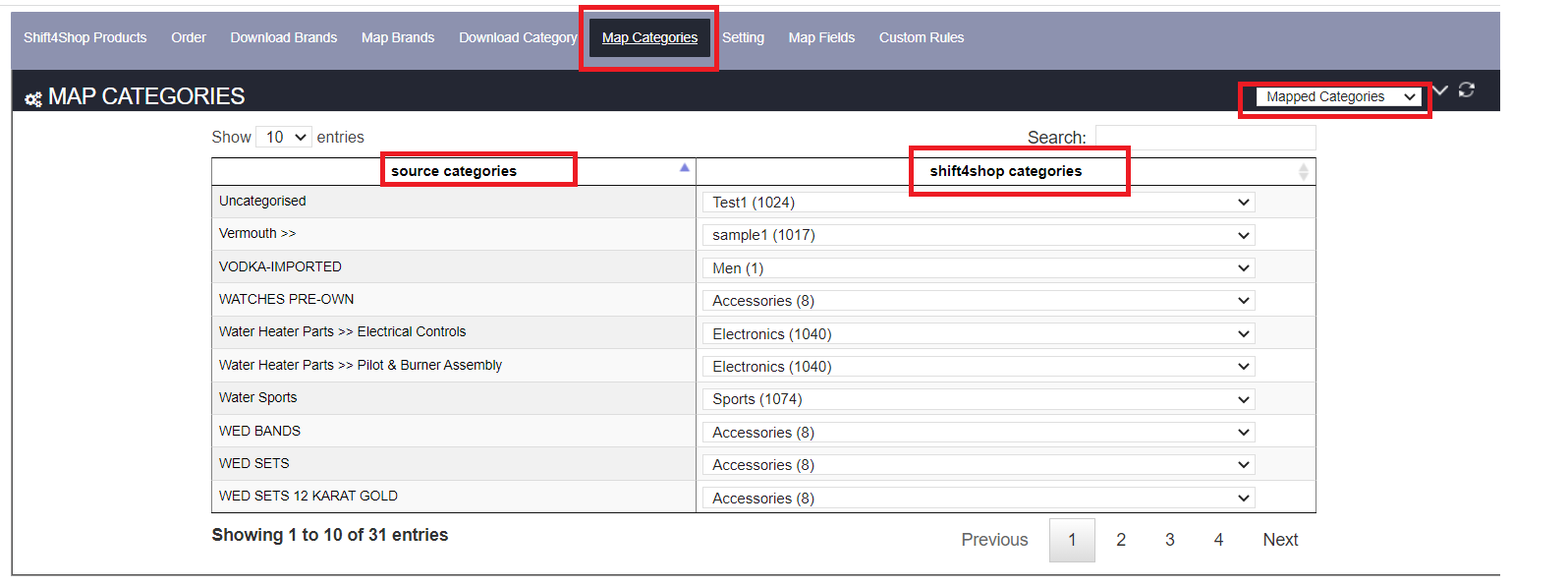1568x588 pixels.
Task: Open Men (1) dropdown for VODKA-IMPORTED
Action: click(x=979, y=267)
